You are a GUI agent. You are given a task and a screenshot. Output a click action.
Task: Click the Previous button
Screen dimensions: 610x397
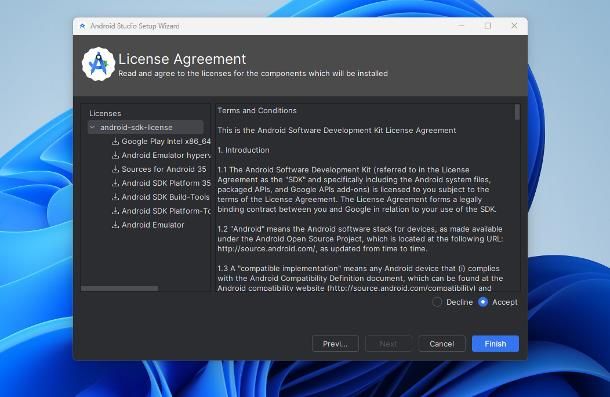pos(335,344)
